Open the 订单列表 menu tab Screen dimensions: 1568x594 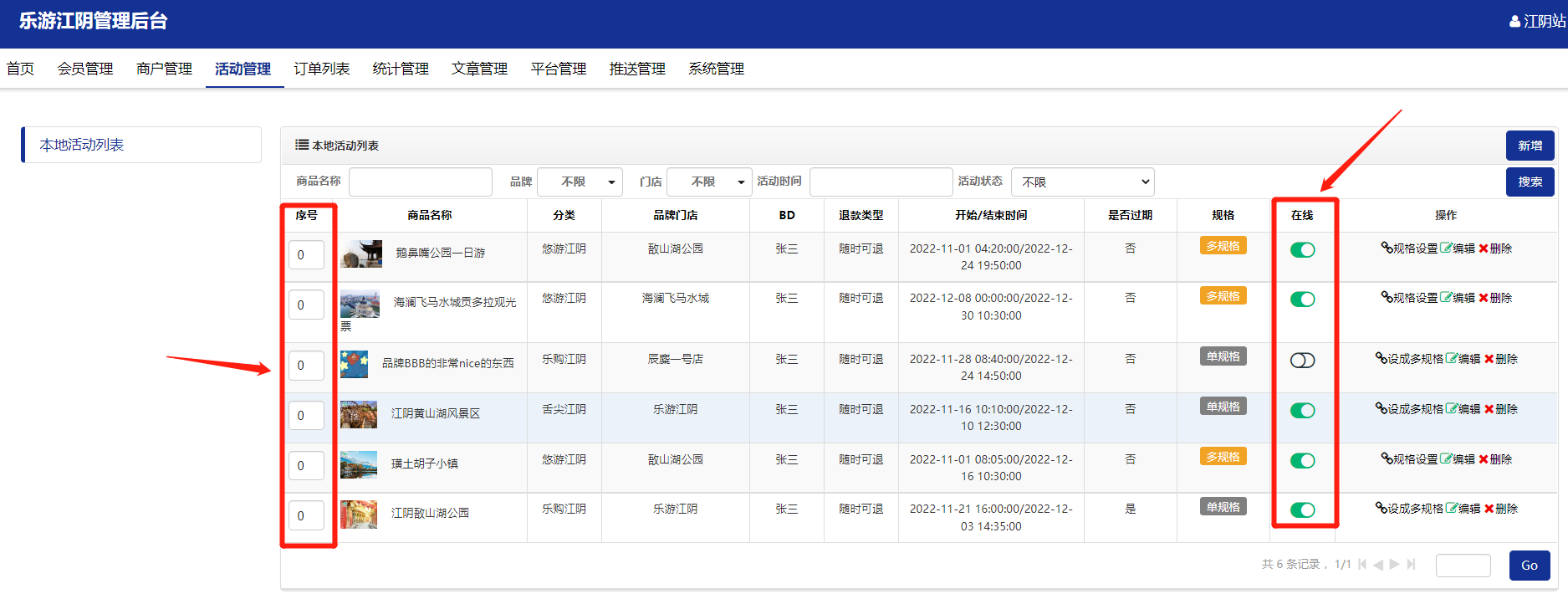321,69
